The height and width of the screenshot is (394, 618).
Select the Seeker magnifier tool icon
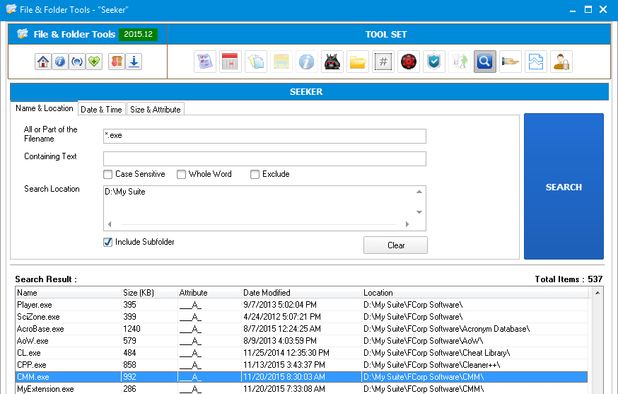point(484,61)
